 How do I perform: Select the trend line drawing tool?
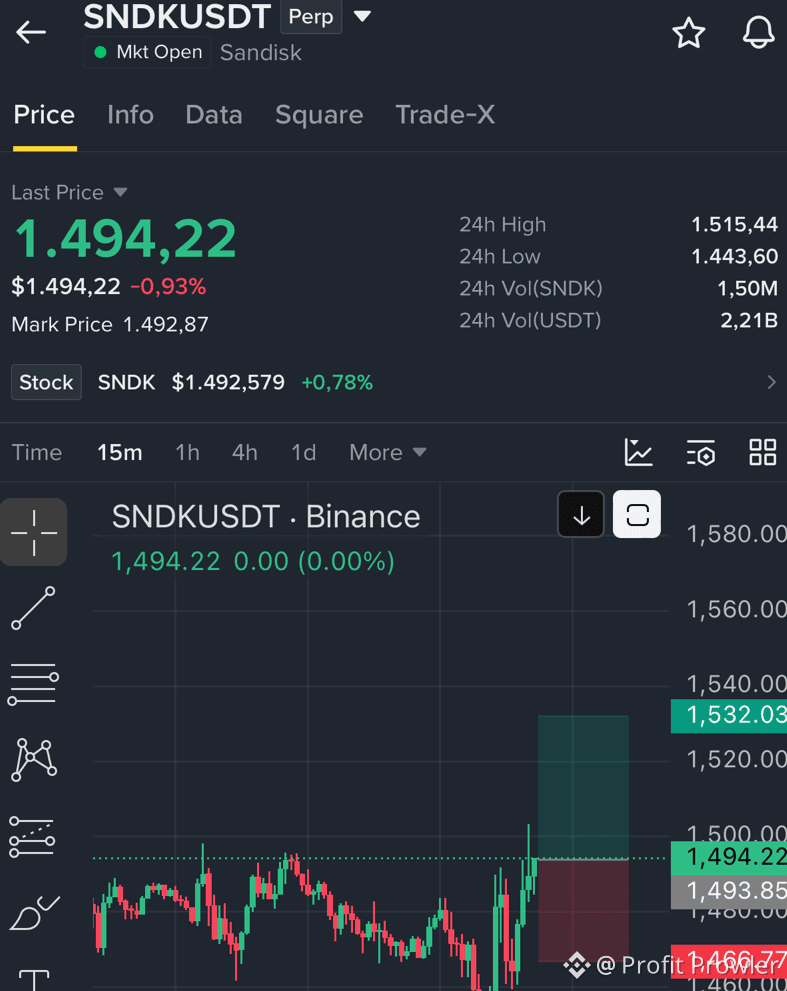(x=34, y=608)
